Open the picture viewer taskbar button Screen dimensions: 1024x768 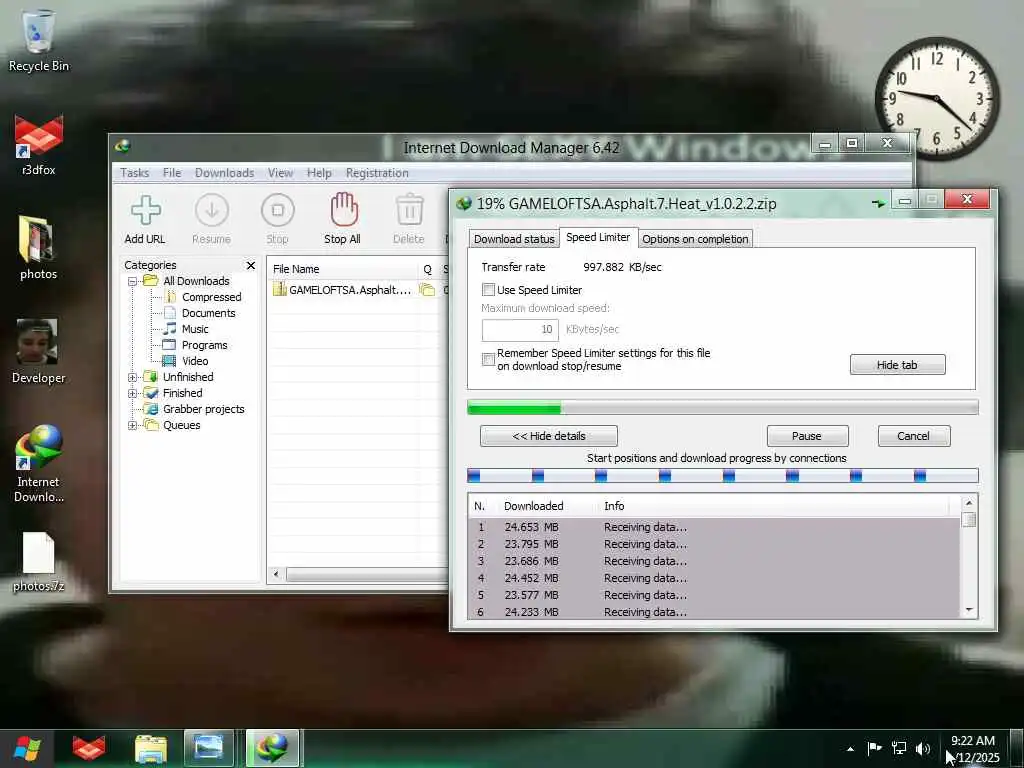(209, 748)
